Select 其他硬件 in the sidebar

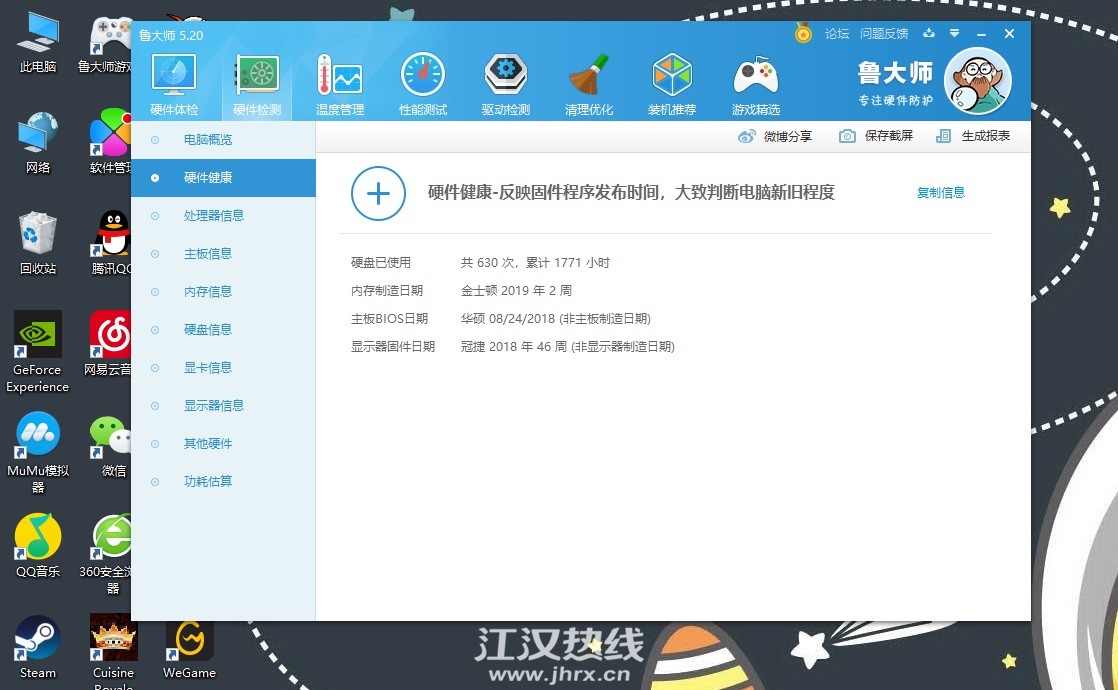click(x=223, y=443)
